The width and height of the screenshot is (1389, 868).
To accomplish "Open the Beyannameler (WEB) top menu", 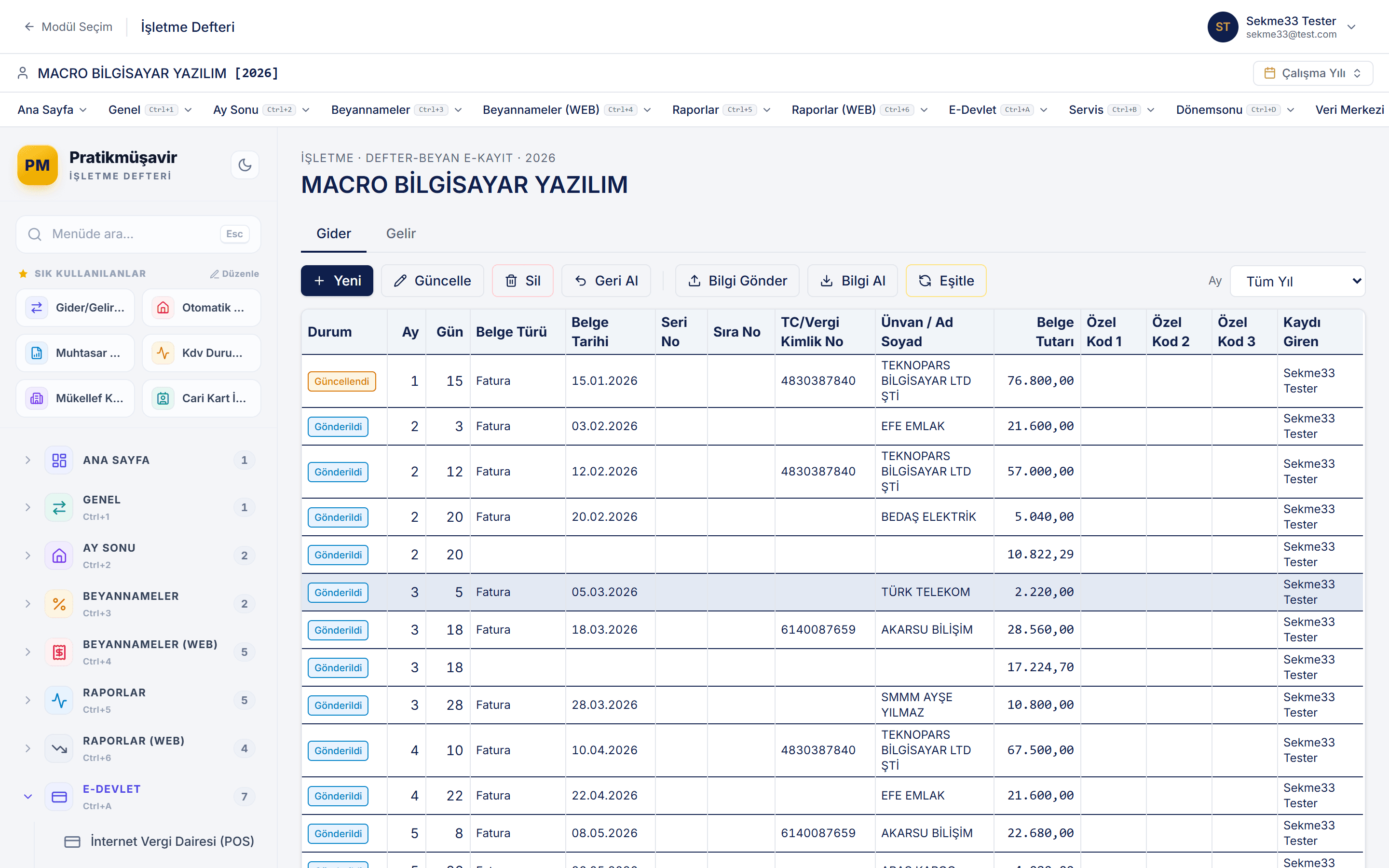I will [567, 109].
